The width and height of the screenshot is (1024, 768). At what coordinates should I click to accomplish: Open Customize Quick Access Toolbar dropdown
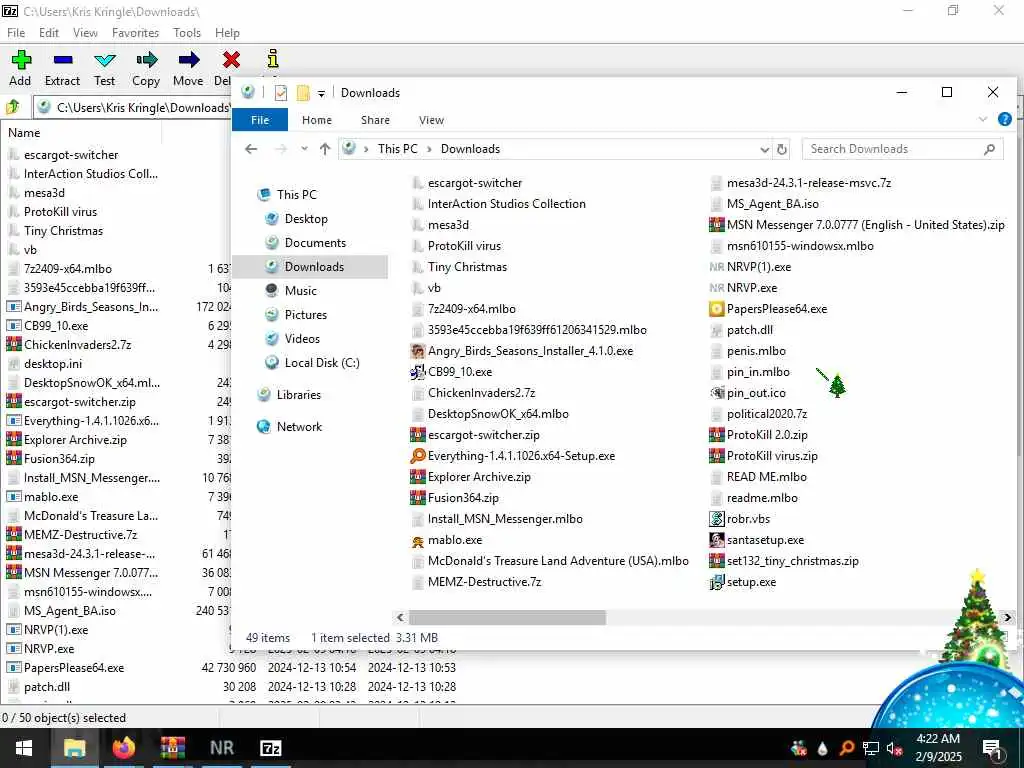click(x=321, y=93)
